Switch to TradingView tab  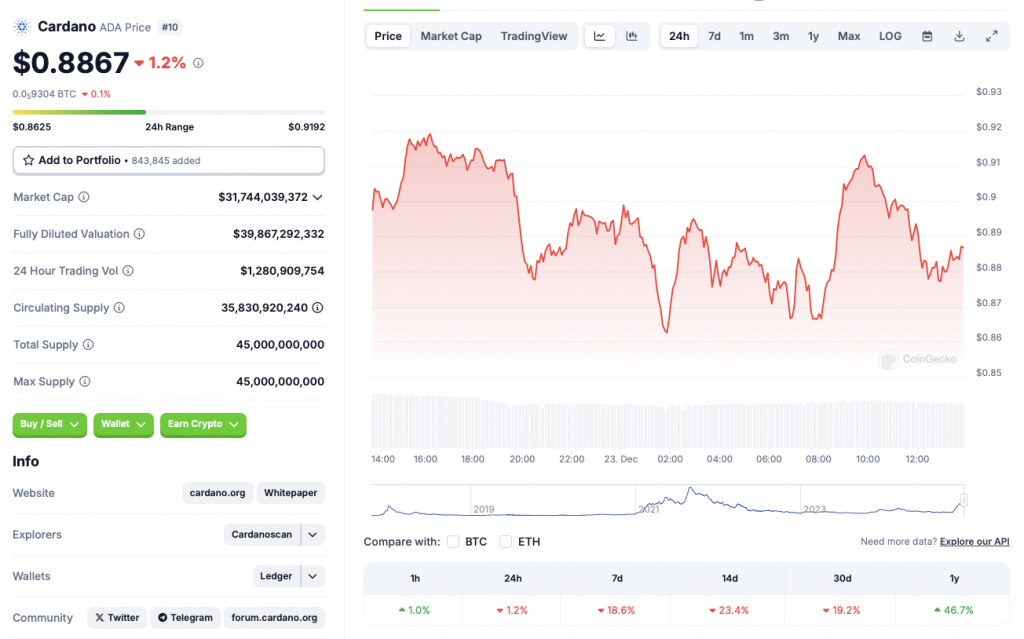tap(534, 36)
